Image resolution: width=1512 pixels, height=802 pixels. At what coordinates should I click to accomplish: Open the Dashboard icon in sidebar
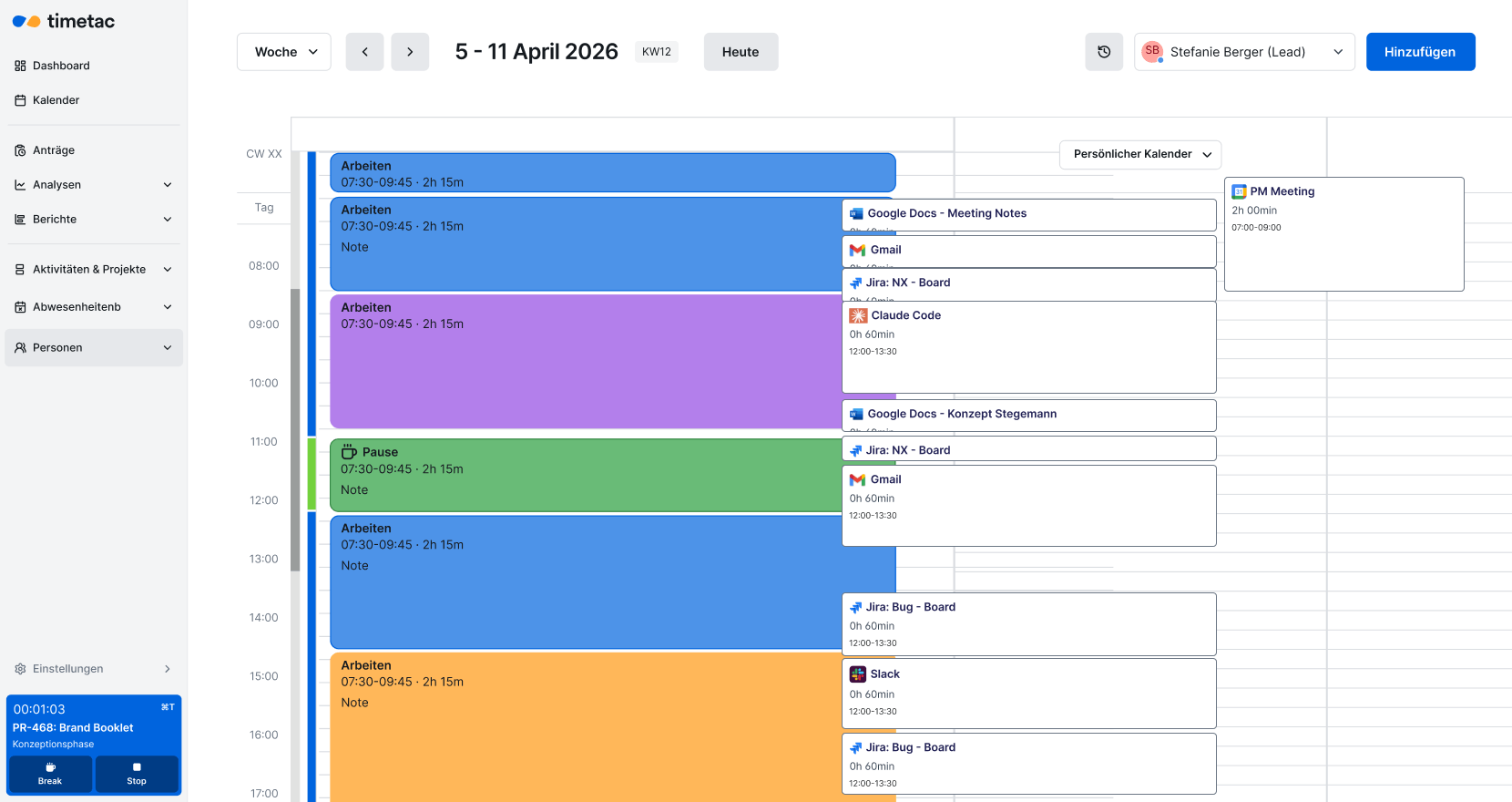(20, 66)
